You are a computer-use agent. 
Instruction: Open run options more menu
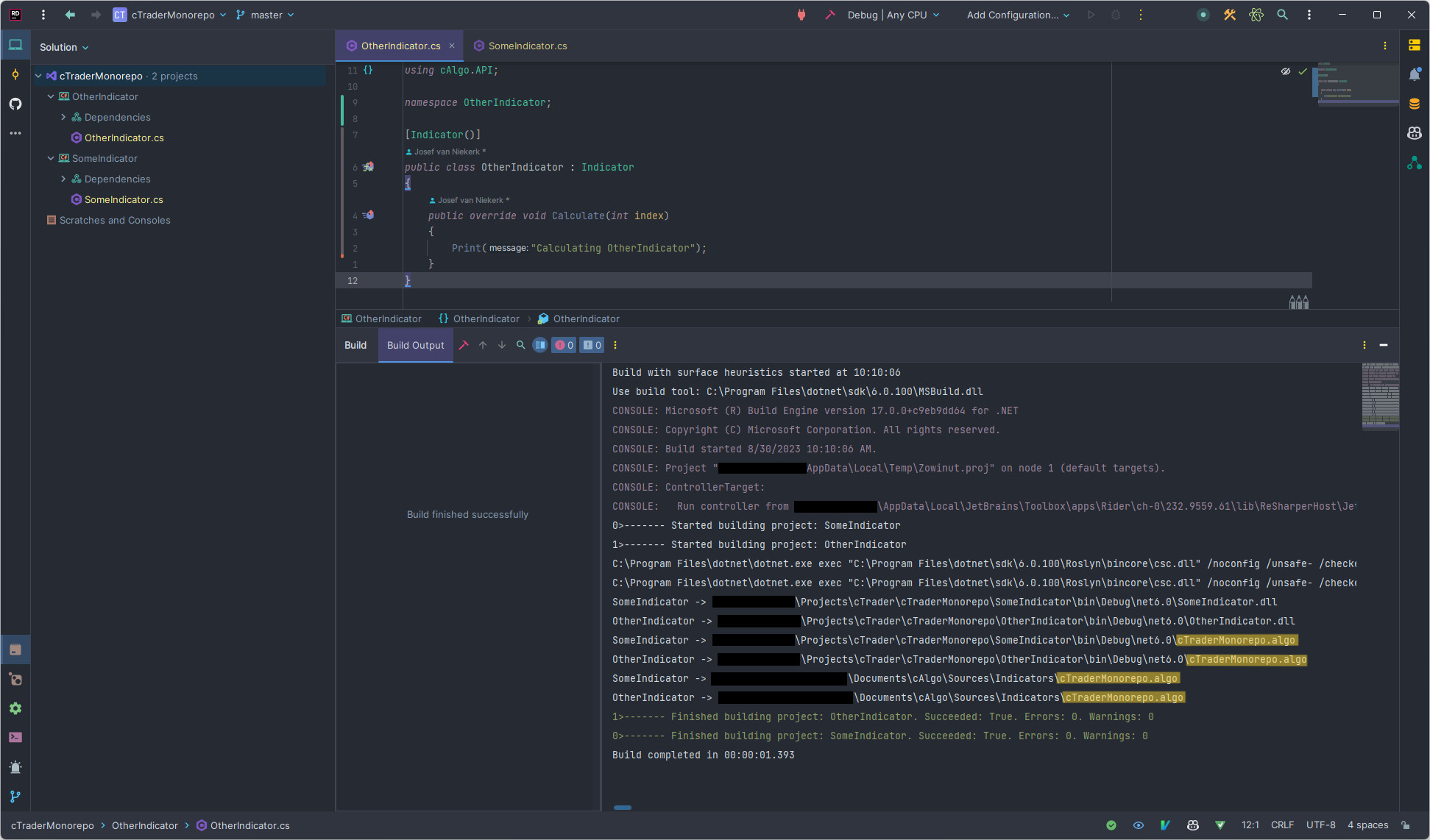click(1141, 15)
